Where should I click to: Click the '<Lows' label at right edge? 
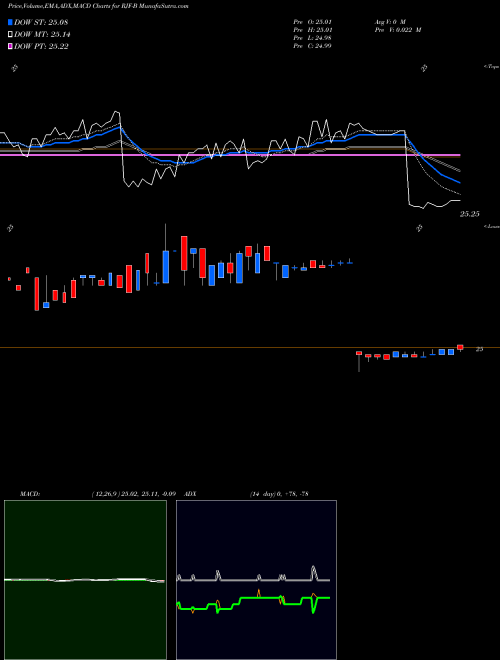click(x=492, y=226)
